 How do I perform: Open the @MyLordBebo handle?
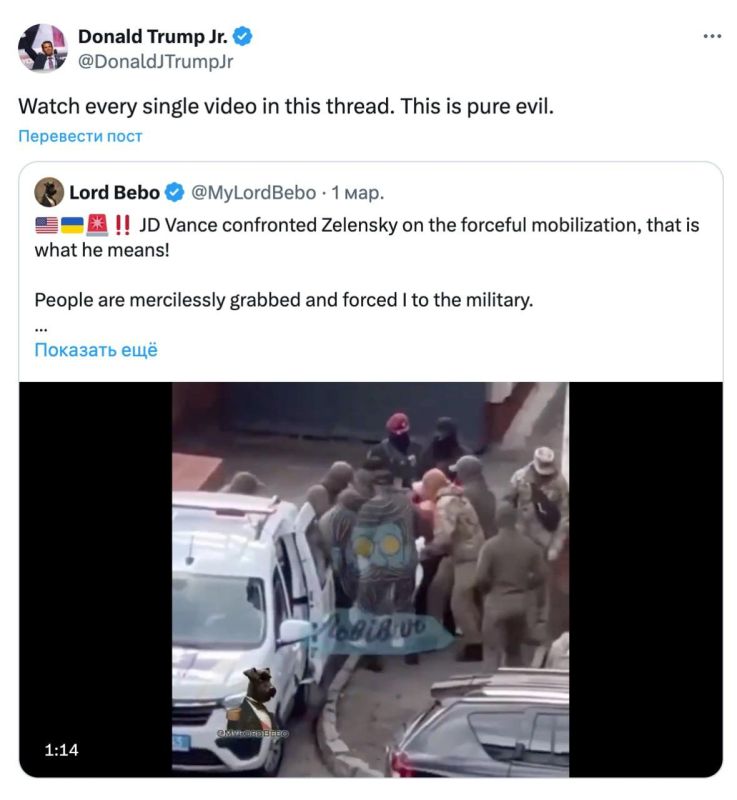click(x=253, y=193)
